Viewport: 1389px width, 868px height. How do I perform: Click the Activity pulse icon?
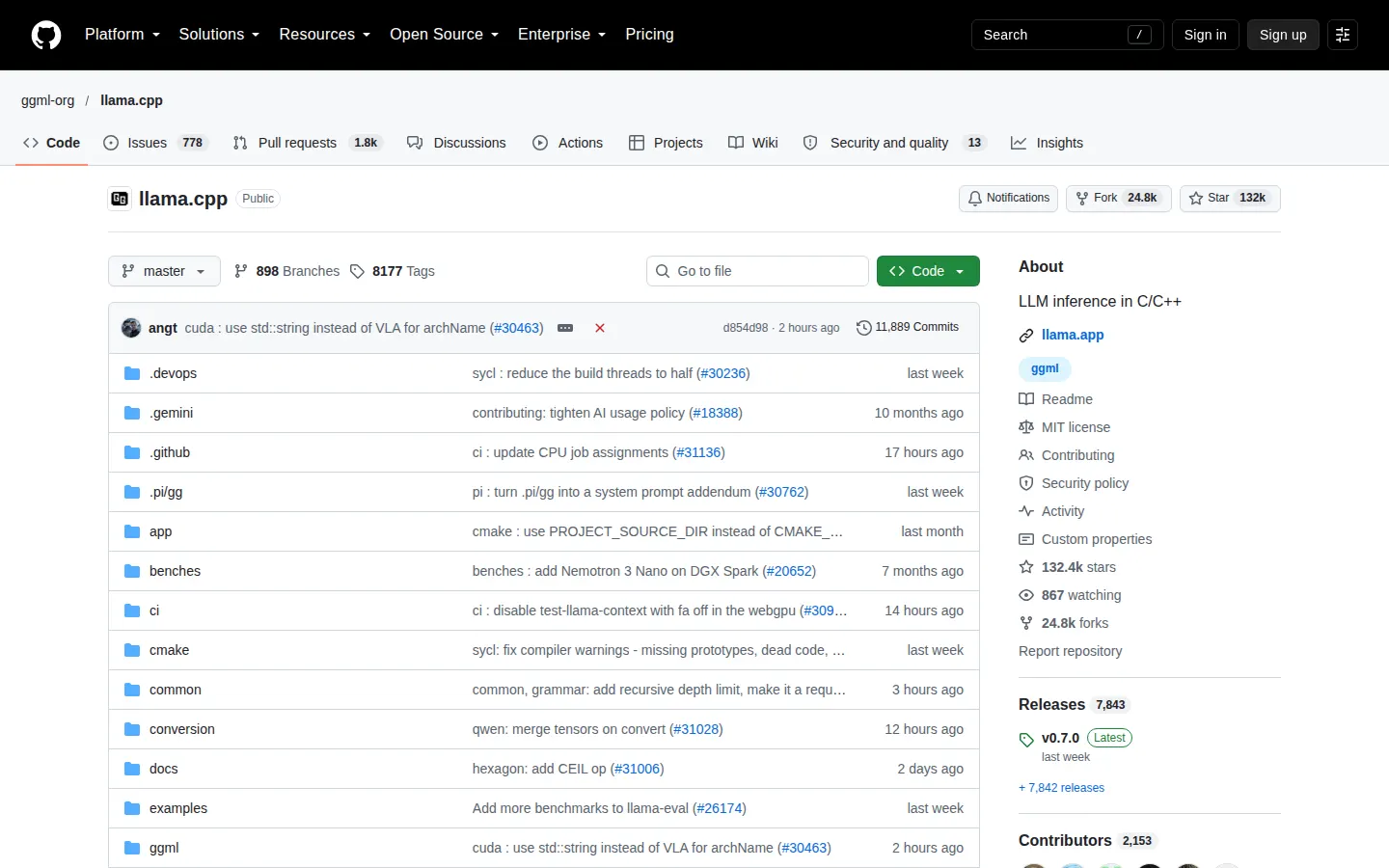click(x=1026, y=511)
